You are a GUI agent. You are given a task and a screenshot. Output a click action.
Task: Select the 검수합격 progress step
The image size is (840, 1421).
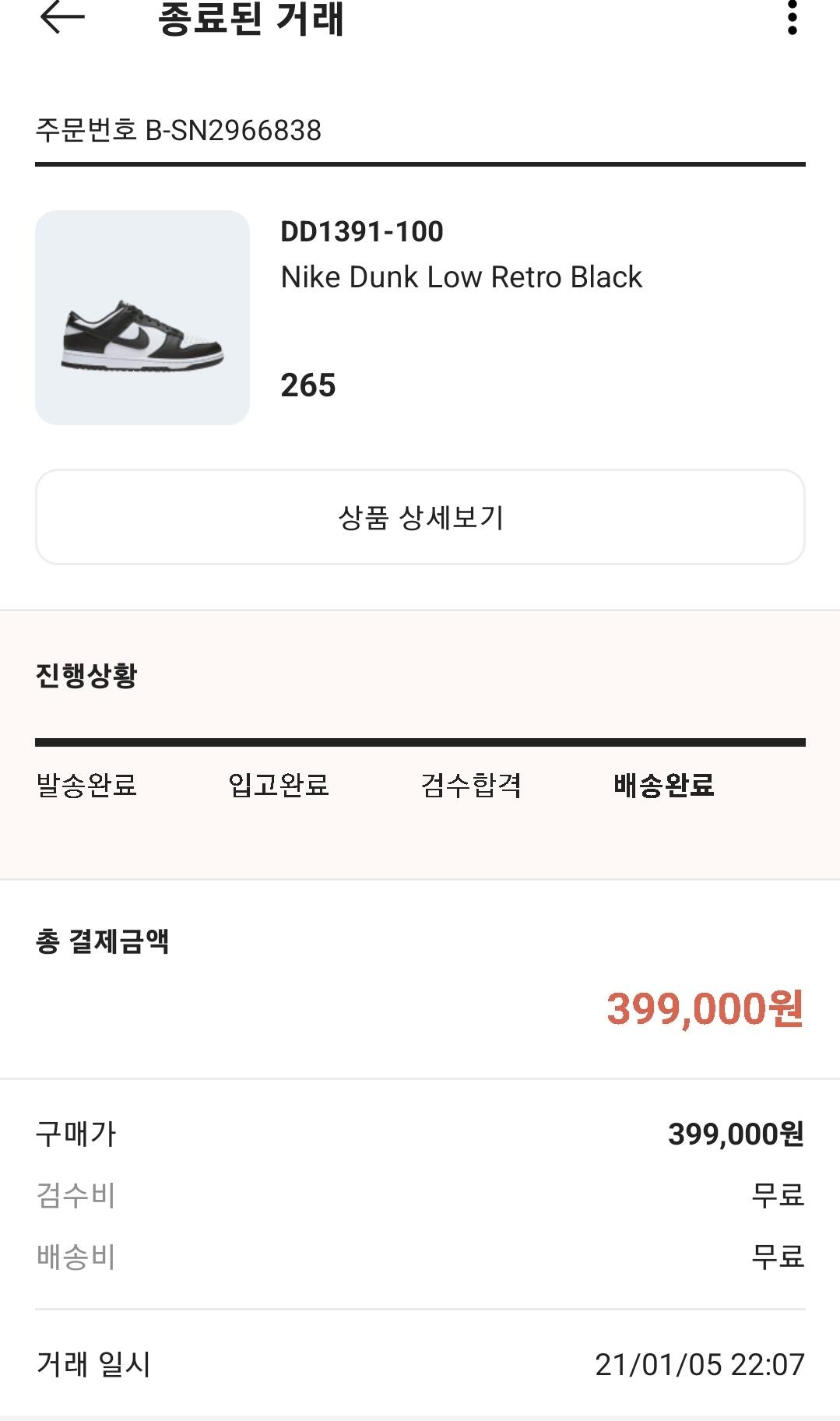coord(471,785)
